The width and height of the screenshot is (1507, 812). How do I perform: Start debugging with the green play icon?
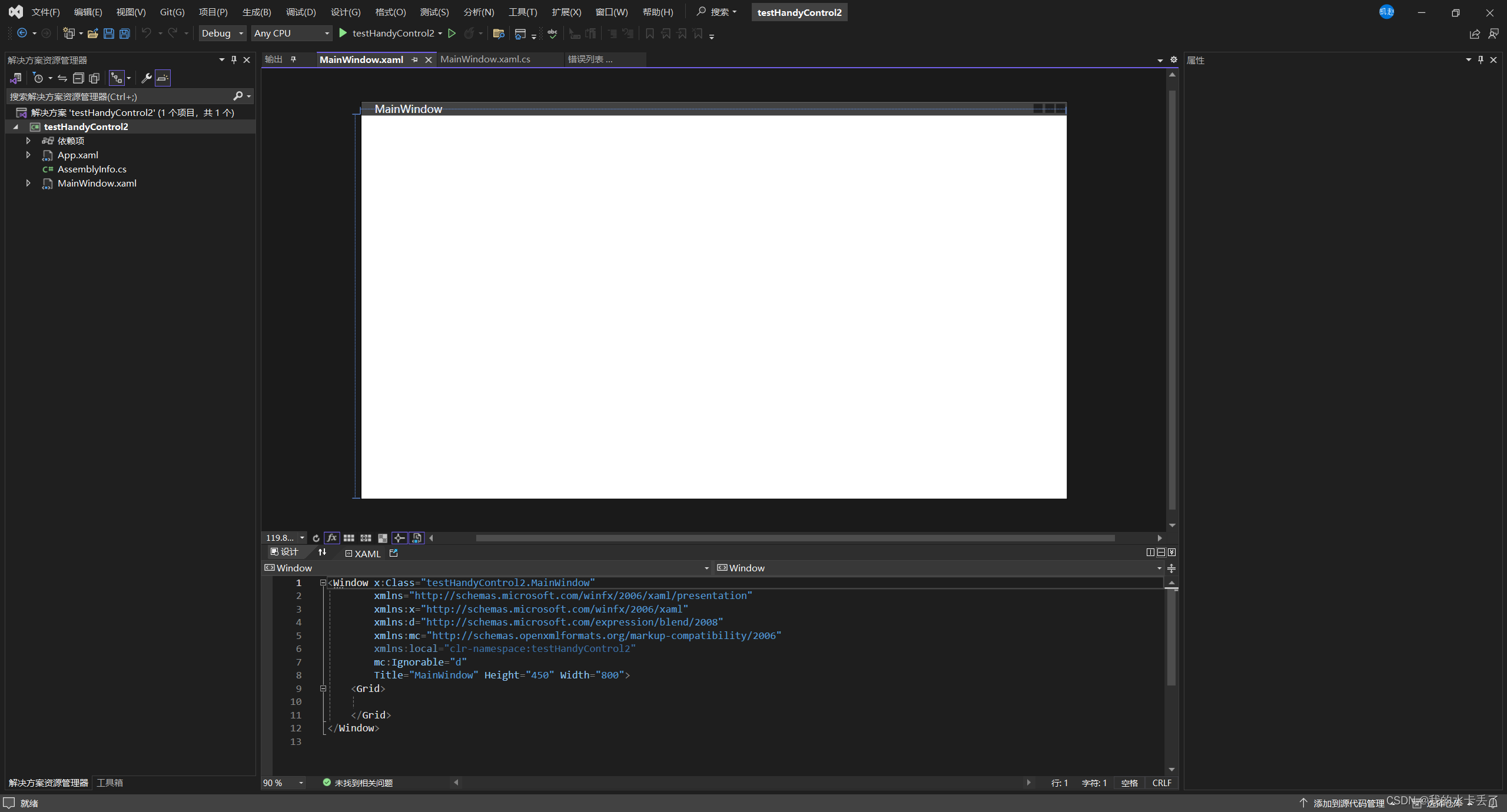343,34
